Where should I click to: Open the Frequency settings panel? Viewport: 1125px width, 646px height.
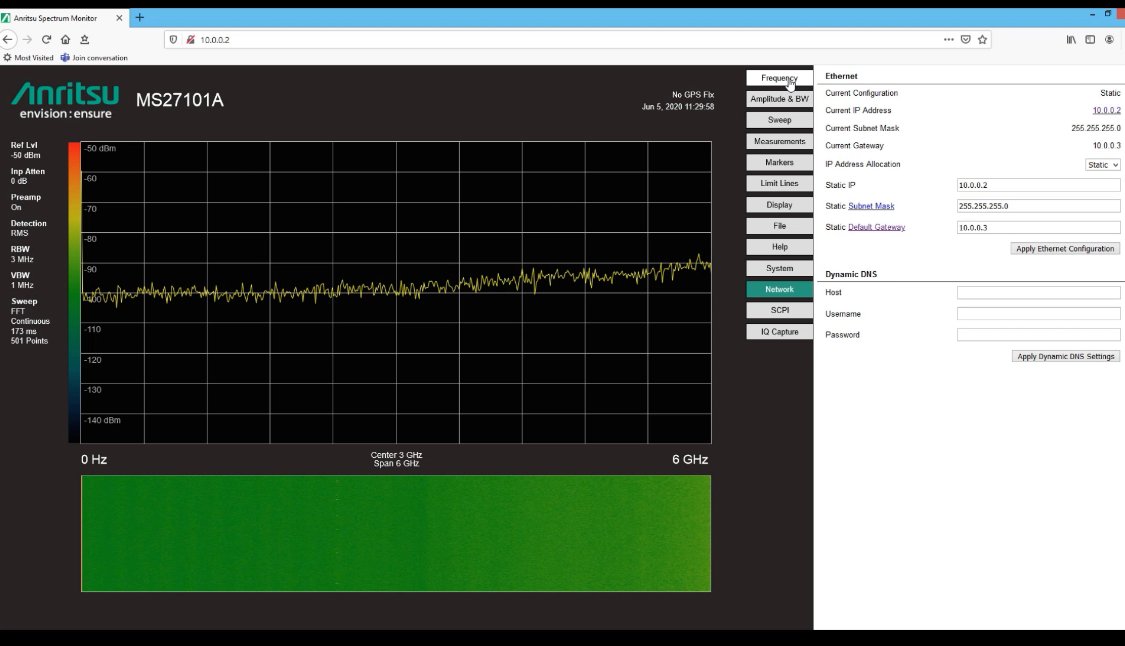(x=779, y=77)
